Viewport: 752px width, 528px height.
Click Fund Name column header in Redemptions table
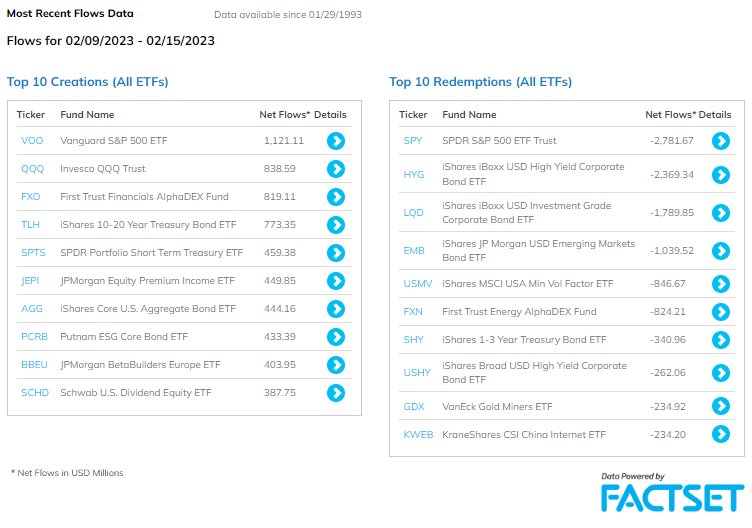coord(469,115)
